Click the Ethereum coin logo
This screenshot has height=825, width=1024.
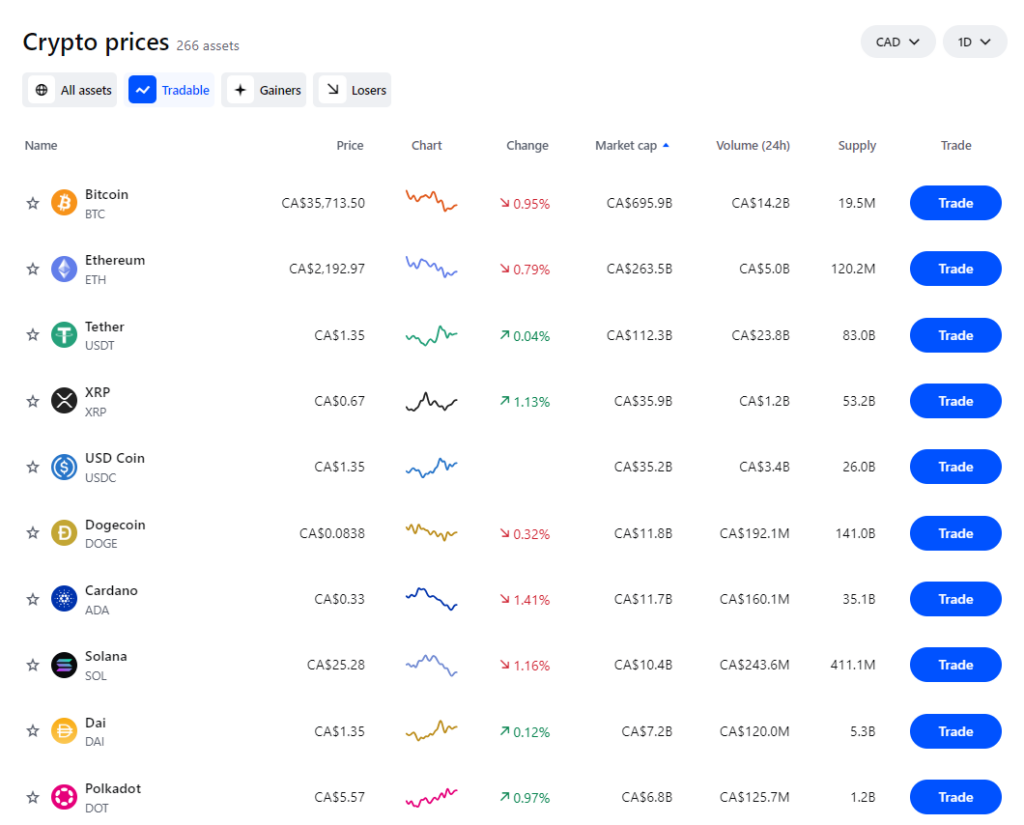(x=64, y=269)
